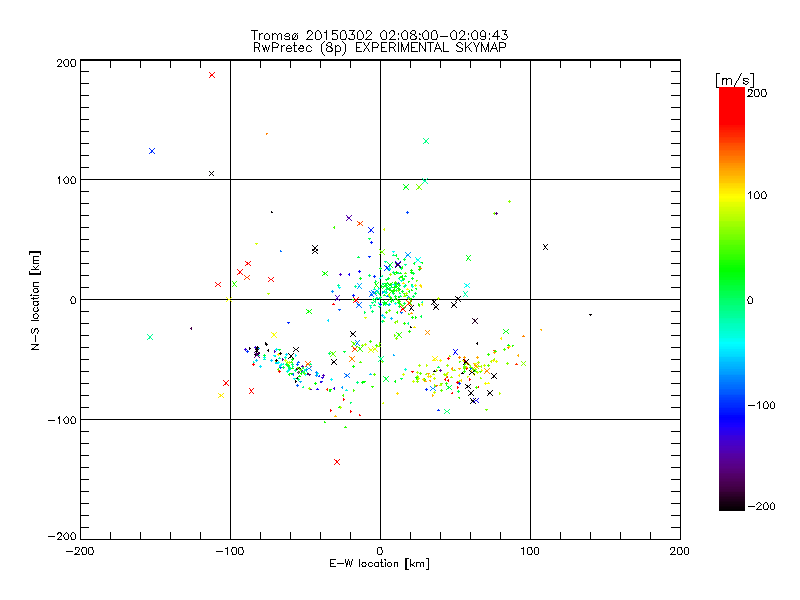
Task: Click the N-S axis "-200" tick label
Action: 62,536
